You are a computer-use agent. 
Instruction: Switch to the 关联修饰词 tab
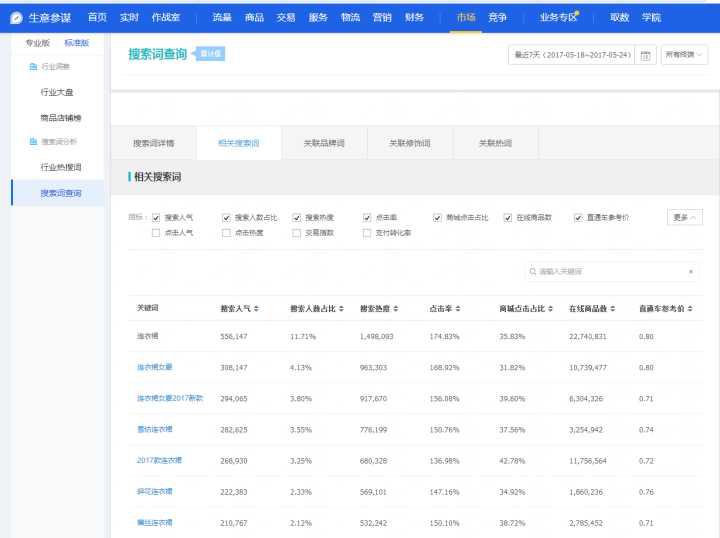pos(410,143)
